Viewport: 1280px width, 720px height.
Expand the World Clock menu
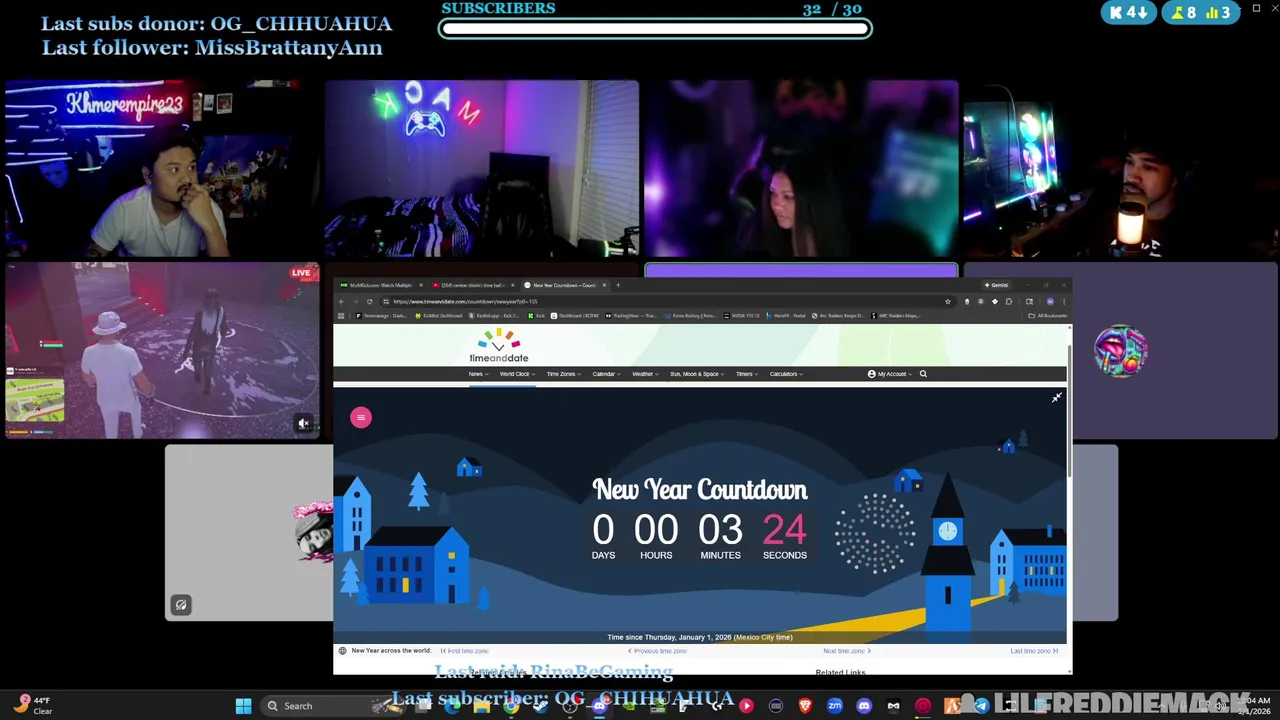pos(517,374)
